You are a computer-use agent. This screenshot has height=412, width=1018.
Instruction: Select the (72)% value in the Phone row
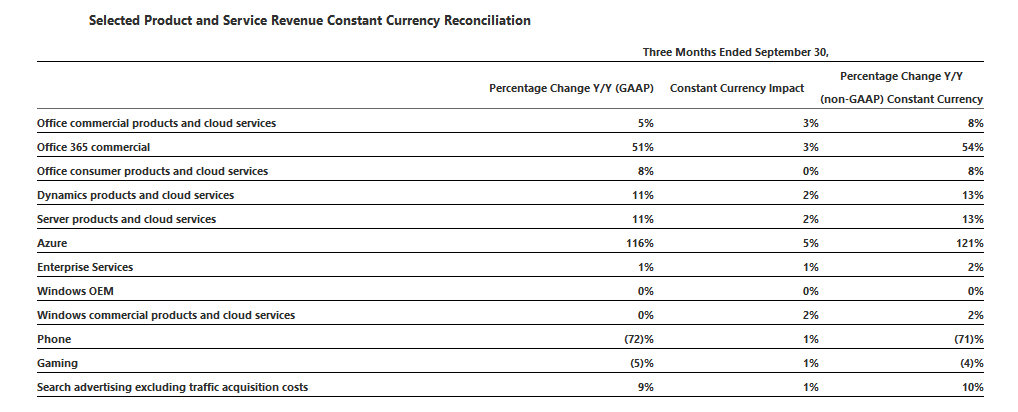[x=638, y=339]
